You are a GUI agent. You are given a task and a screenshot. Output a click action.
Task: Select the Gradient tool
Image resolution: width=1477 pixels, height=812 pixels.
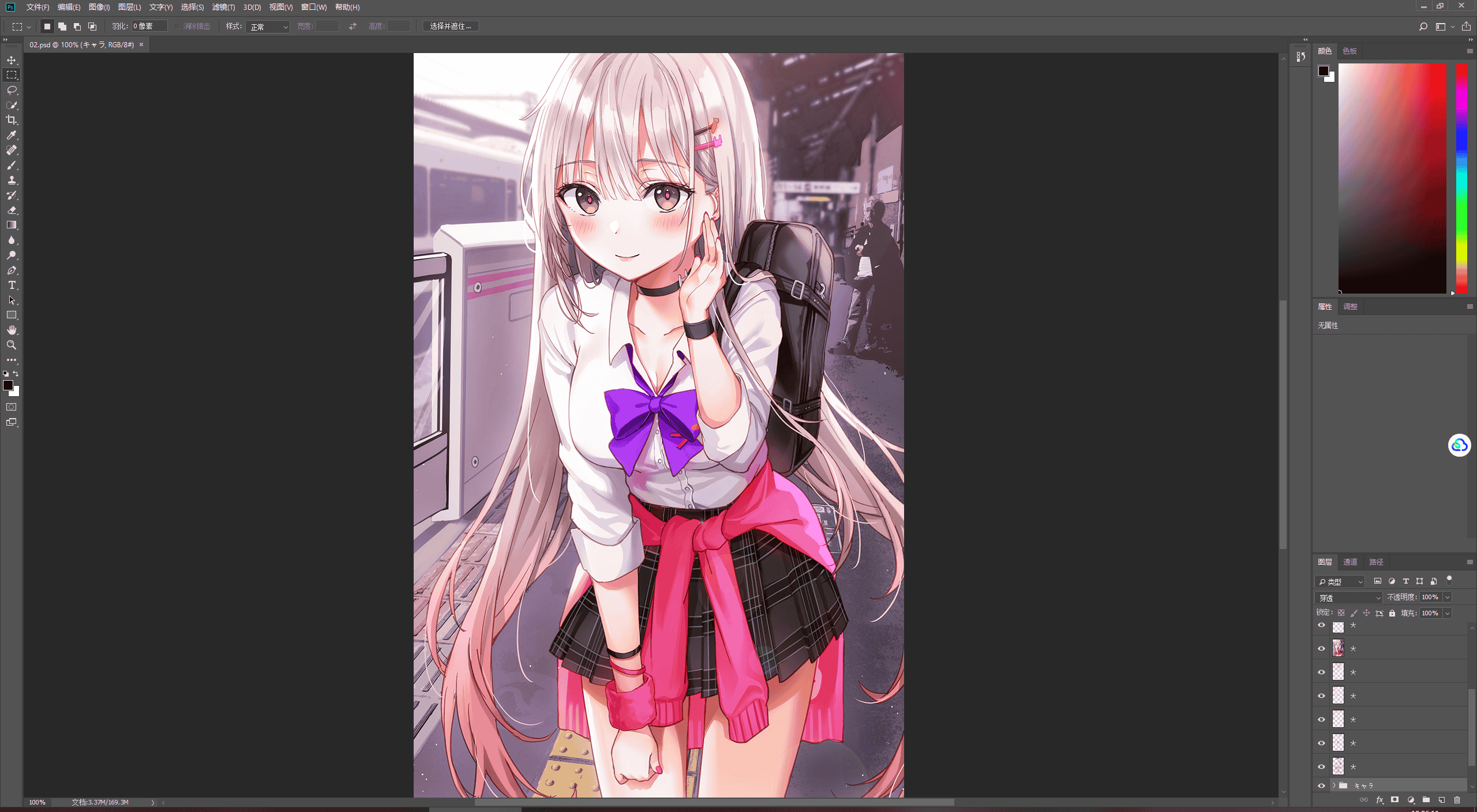(x=12, y=225)
